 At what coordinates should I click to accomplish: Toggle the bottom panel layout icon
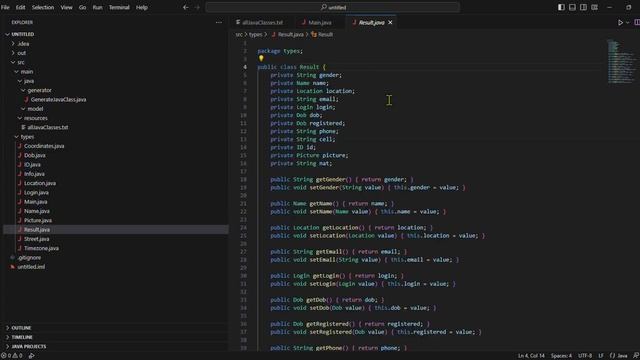tap(572, 7)
